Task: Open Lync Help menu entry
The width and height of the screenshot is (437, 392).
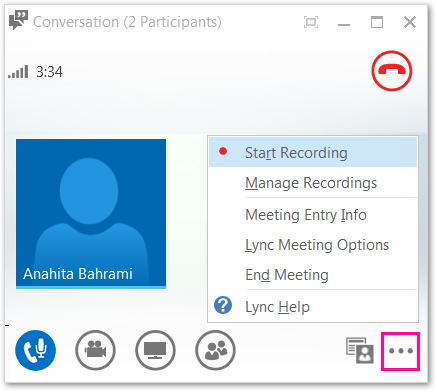Action: 313,306
